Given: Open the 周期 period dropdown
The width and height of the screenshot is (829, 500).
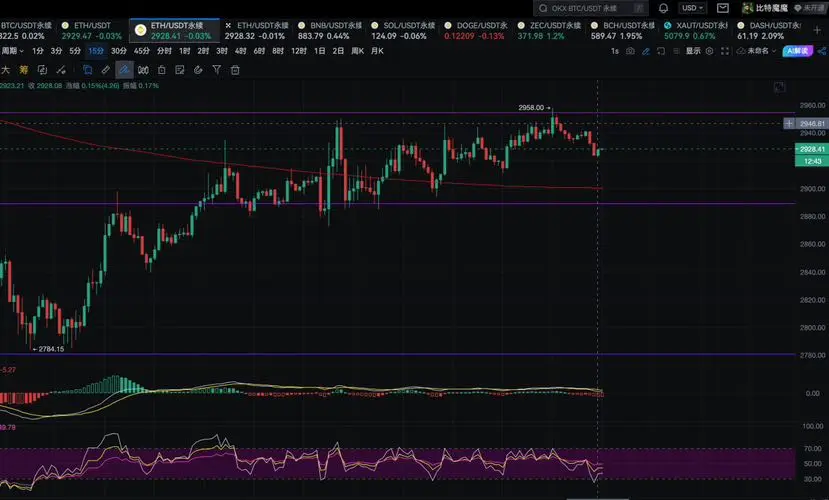Looking at the screenshot, I should click(13, 51).
